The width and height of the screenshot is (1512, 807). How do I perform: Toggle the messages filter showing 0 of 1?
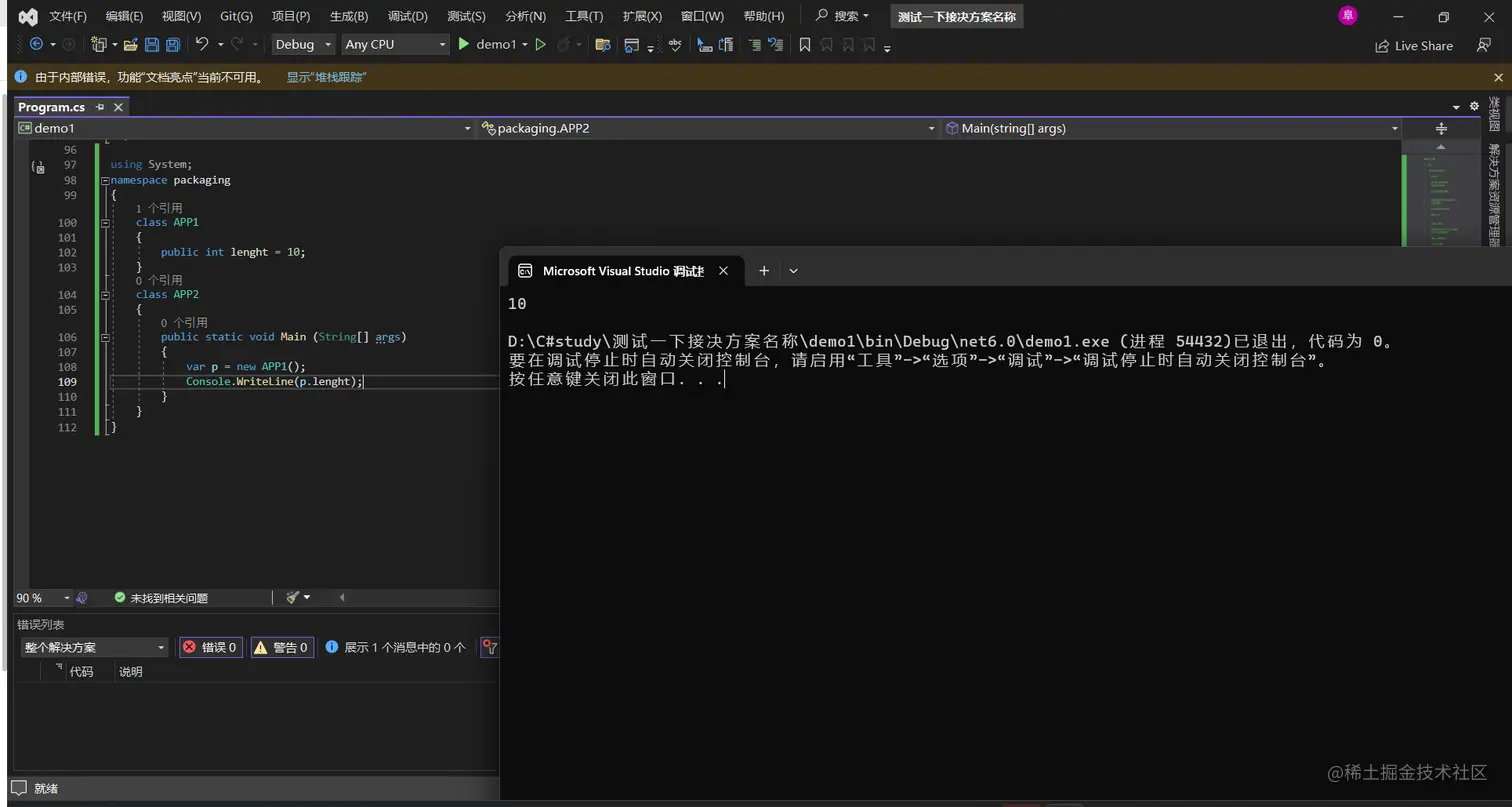396,647
